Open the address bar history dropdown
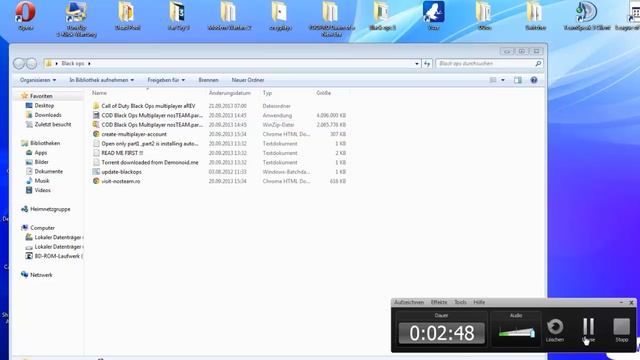Image resolution: width=640 pixels, height=360 pixels. (417, 64)
